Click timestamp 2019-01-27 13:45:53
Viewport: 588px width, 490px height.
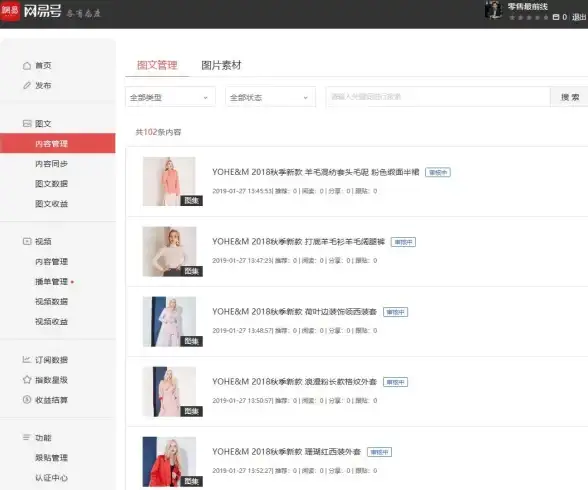tap(242, 191)
